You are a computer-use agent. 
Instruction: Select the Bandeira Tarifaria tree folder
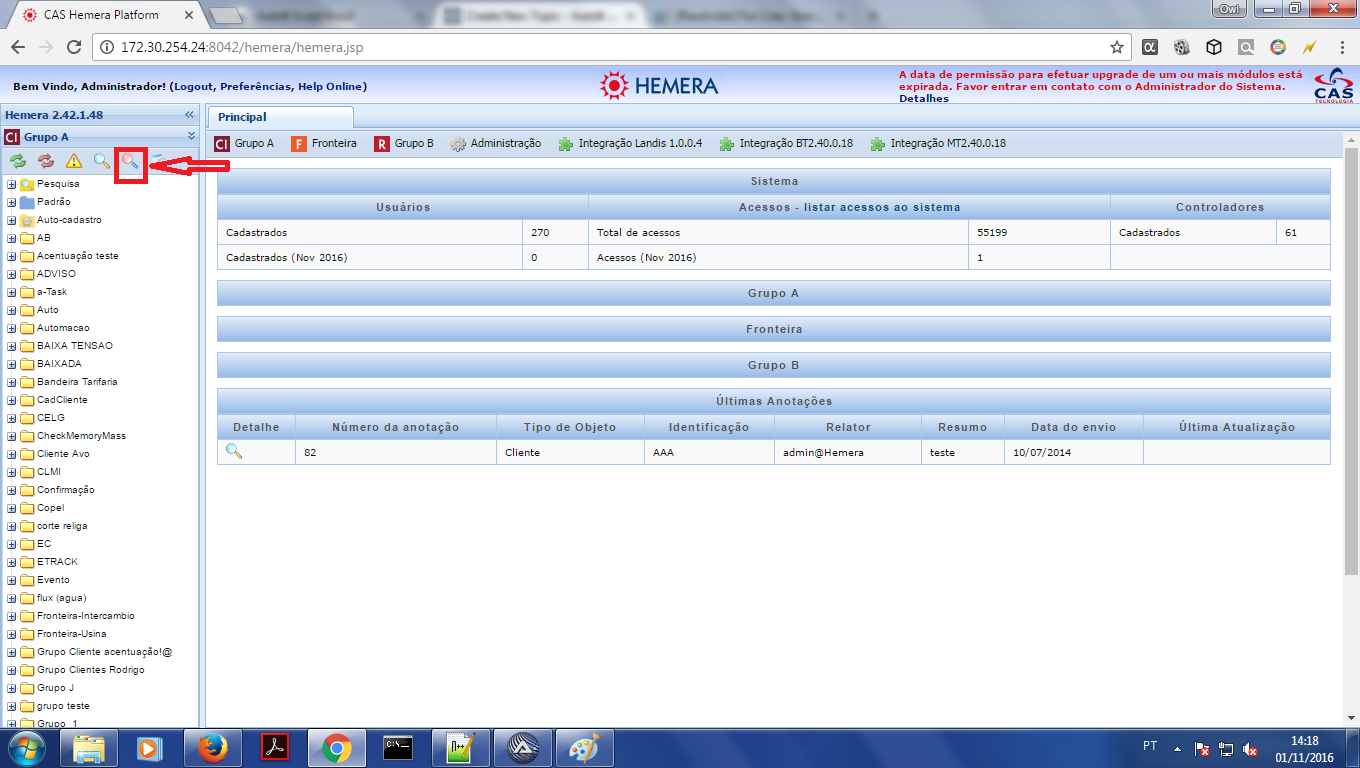point(77,382)
